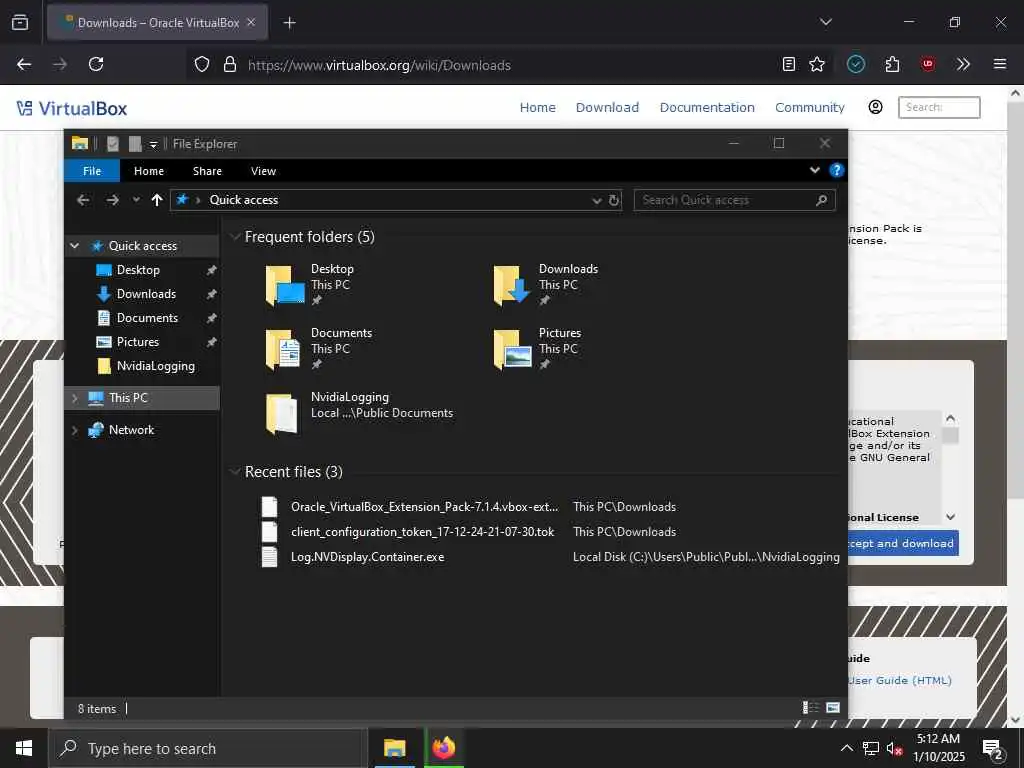Click the Properties icon in File Explorer title bar
Image resolution: width=1024 pixels, height=768 pixels.
[113, 144]
